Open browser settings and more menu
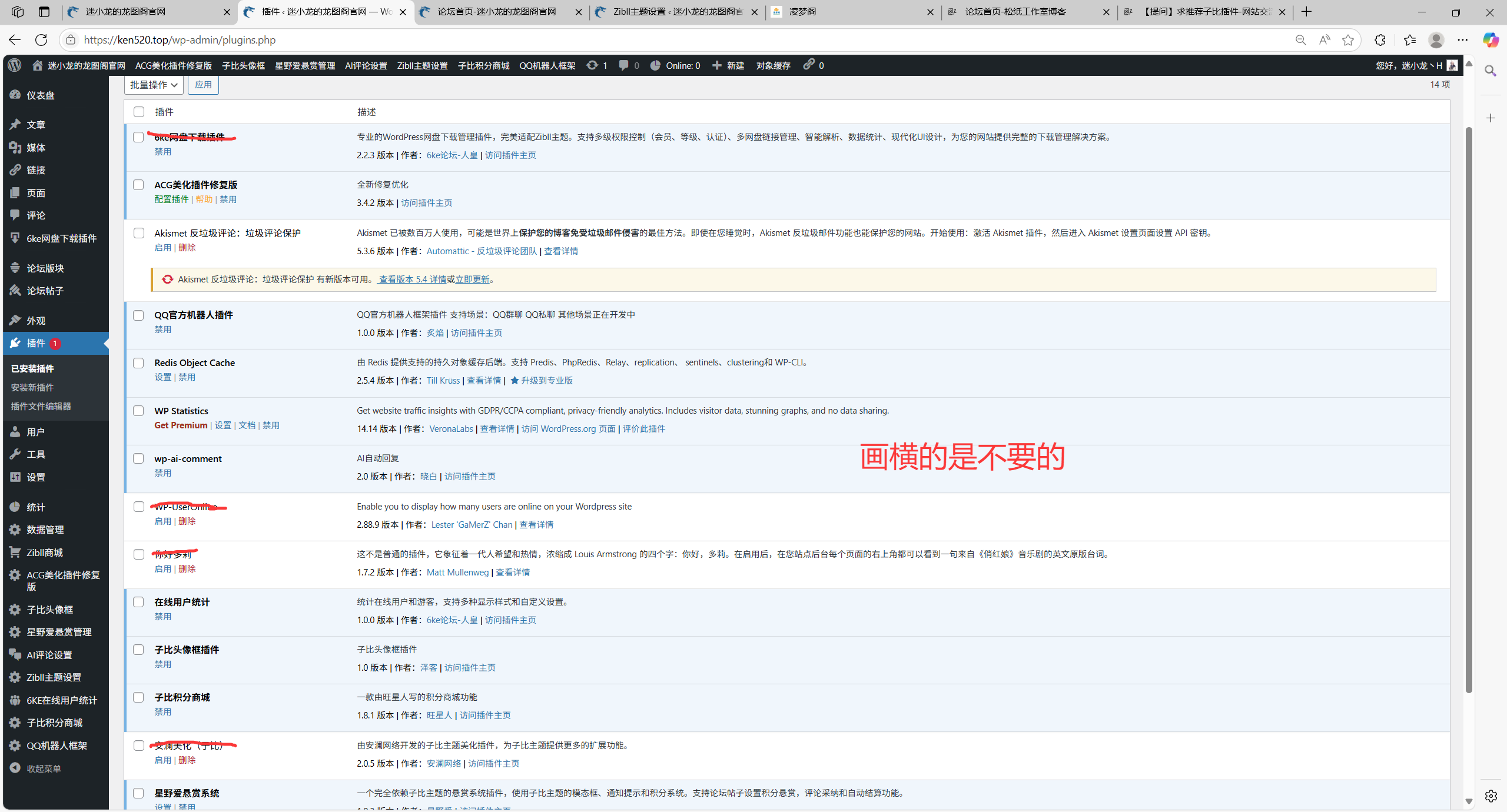 (1462, 40)
